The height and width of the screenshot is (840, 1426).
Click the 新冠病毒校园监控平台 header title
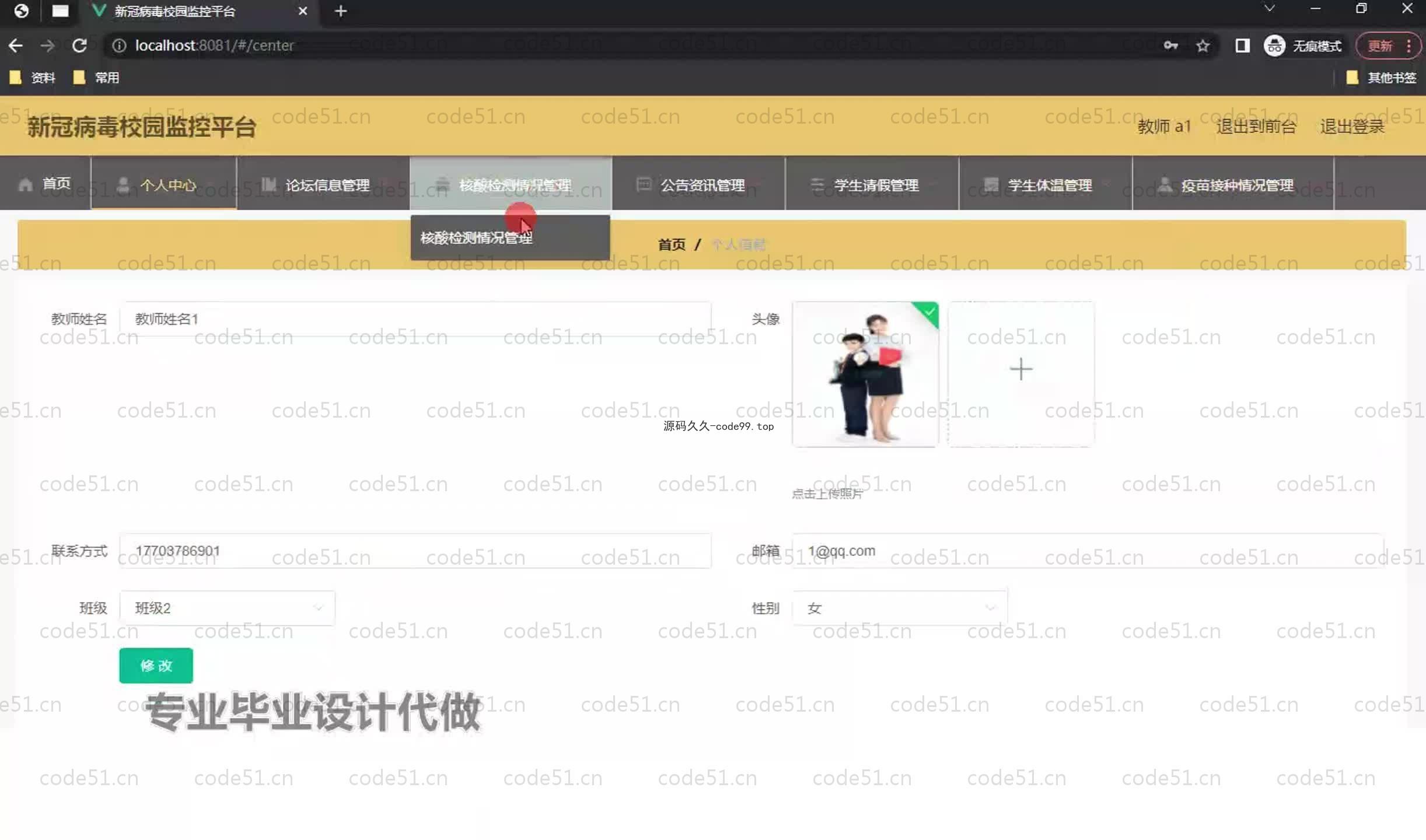pyautogui.click(x=142, y=127)
